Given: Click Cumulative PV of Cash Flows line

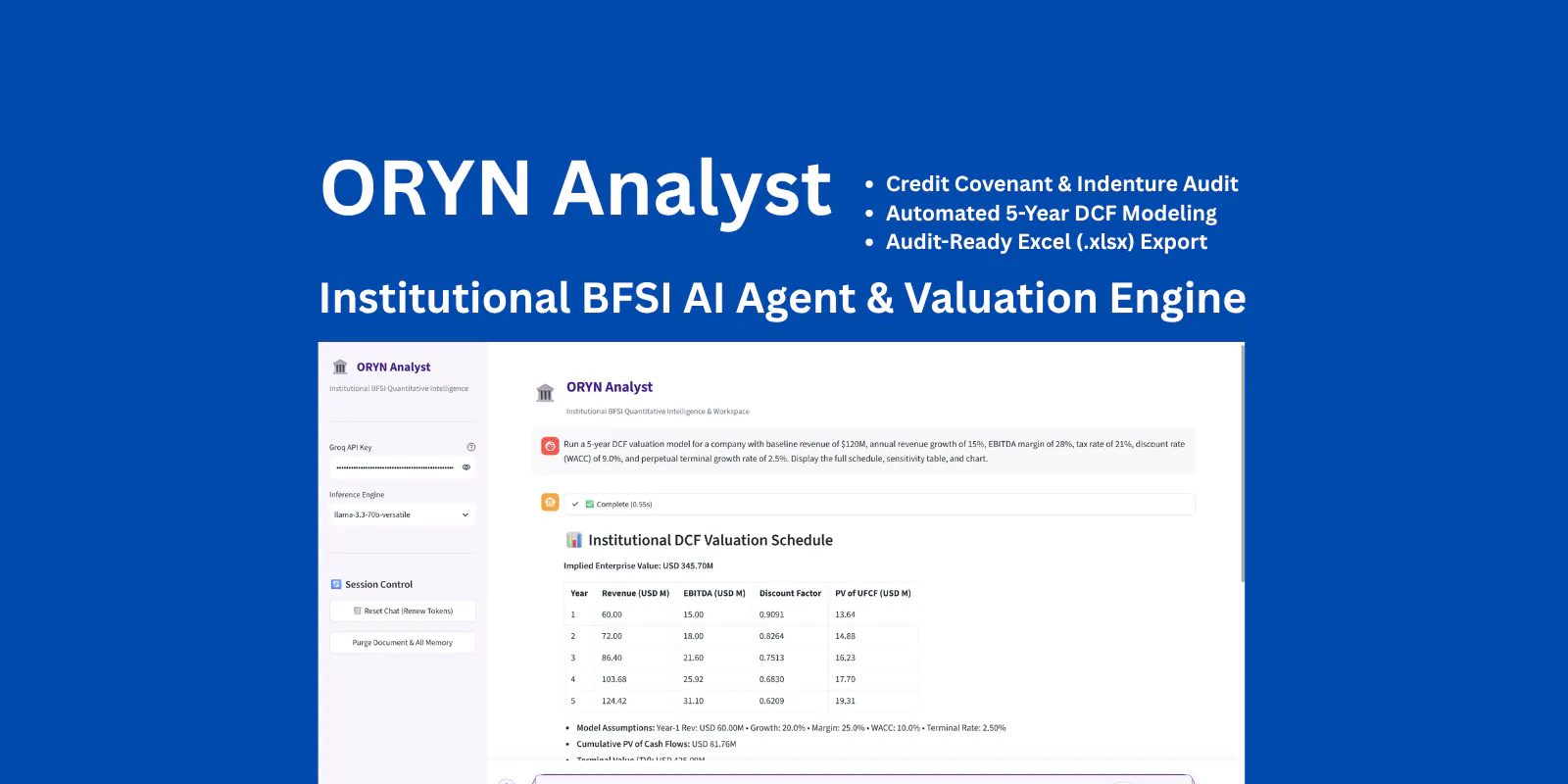Looking at the screenshot, I should point(656,744).
